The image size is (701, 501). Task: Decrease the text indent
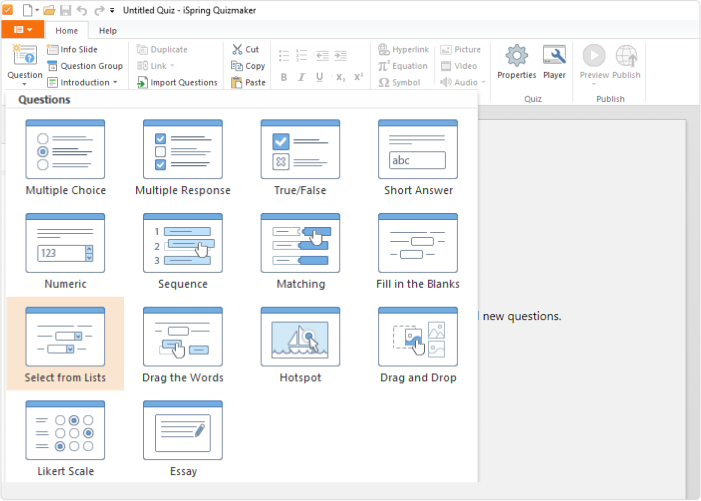[x=322, y=55]
